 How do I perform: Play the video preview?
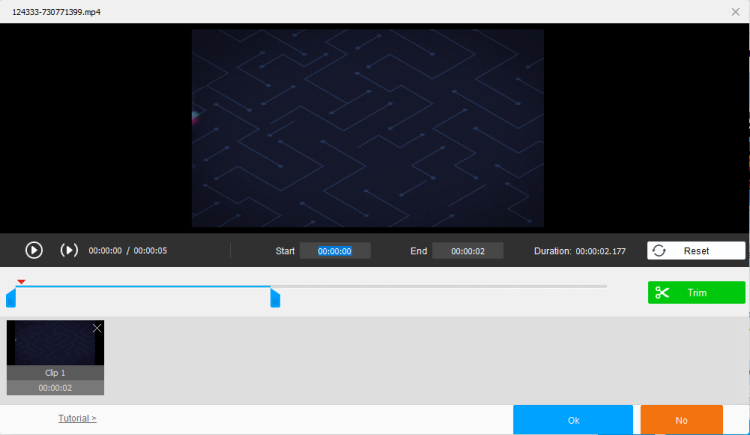(x=33, y=250)
